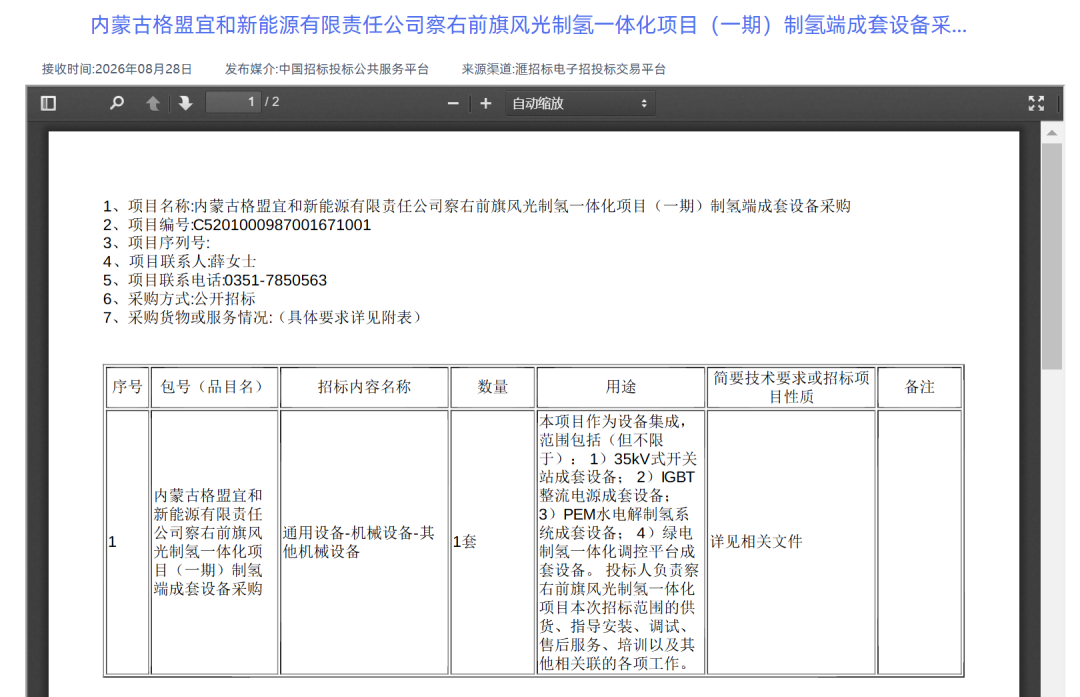Click the 序号 table header

(127, 387)
